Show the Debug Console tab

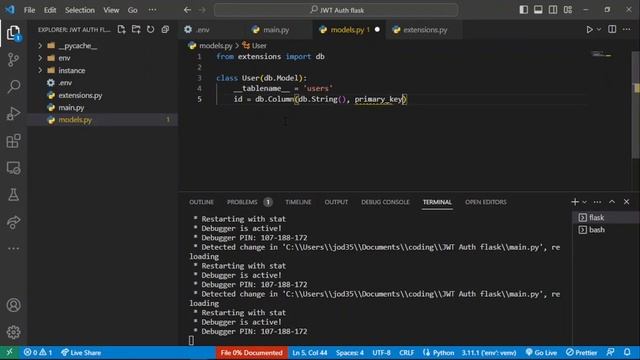[385, 202]
